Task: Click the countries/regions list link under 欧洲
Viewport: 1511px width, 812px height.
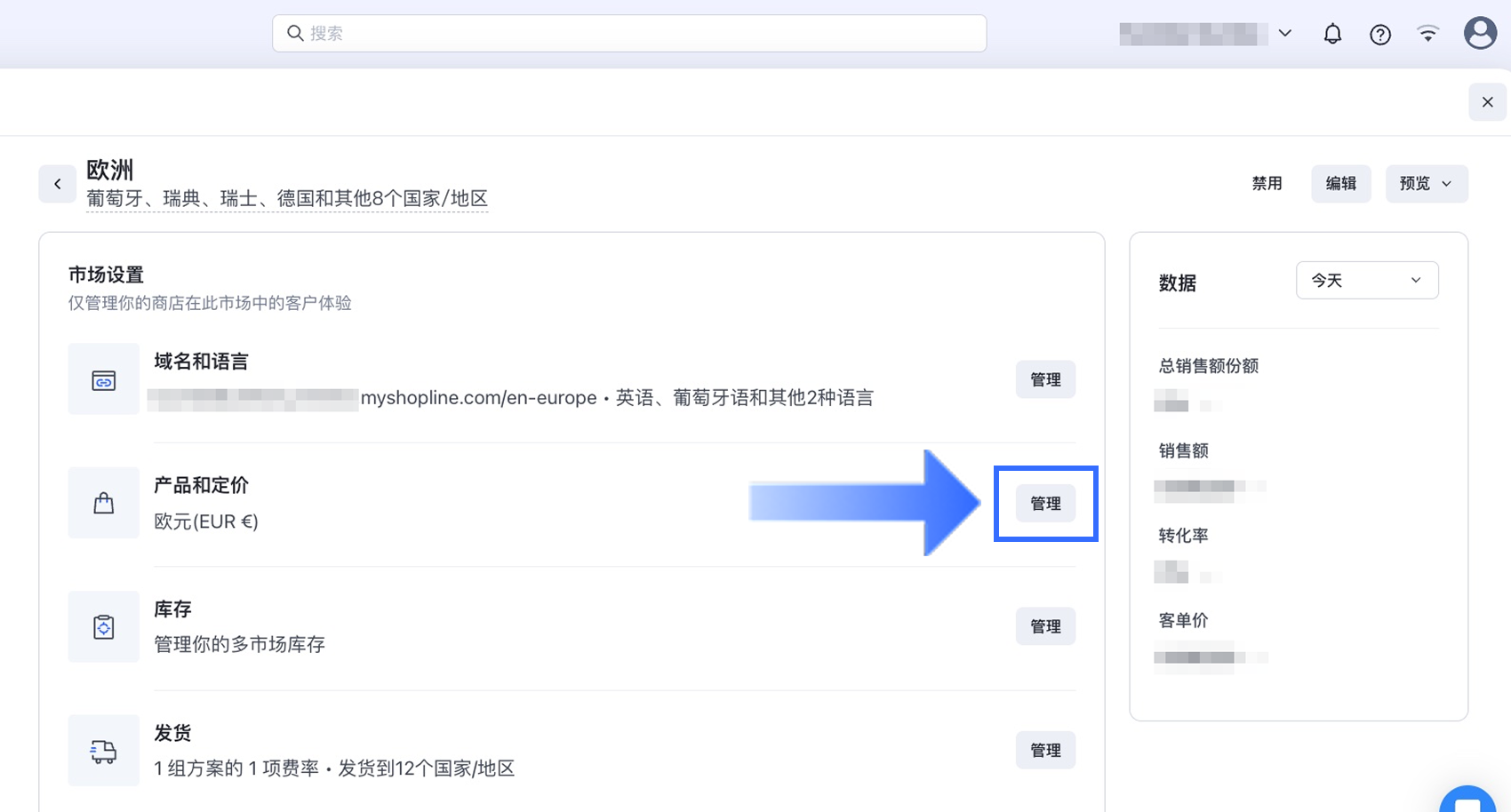Action: [287, 199]
